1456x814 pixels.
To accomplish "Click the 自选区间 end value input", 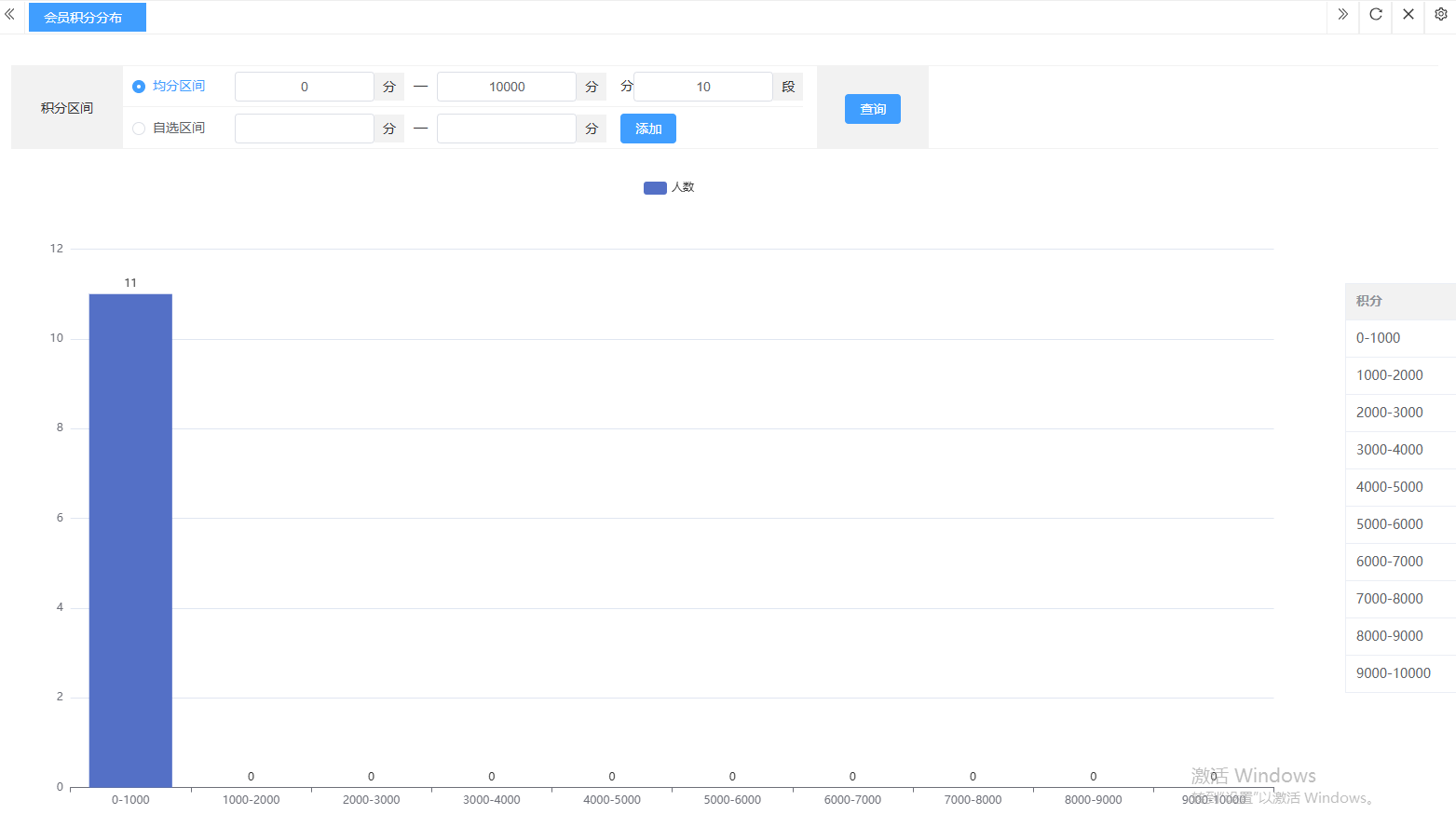I will point(506,129).
